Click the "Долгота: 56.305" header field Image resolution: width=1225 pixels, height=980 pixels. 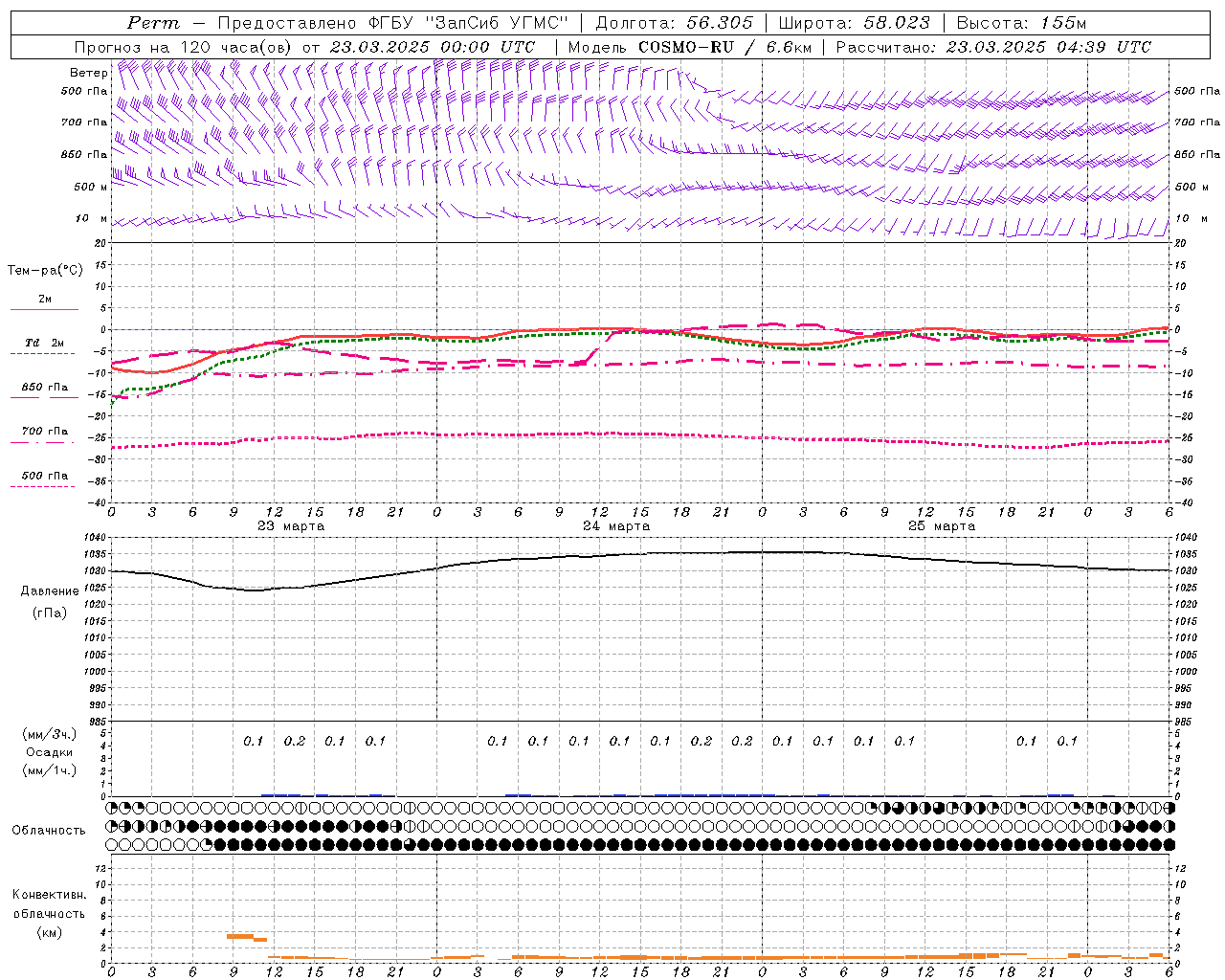click(675, 23)
